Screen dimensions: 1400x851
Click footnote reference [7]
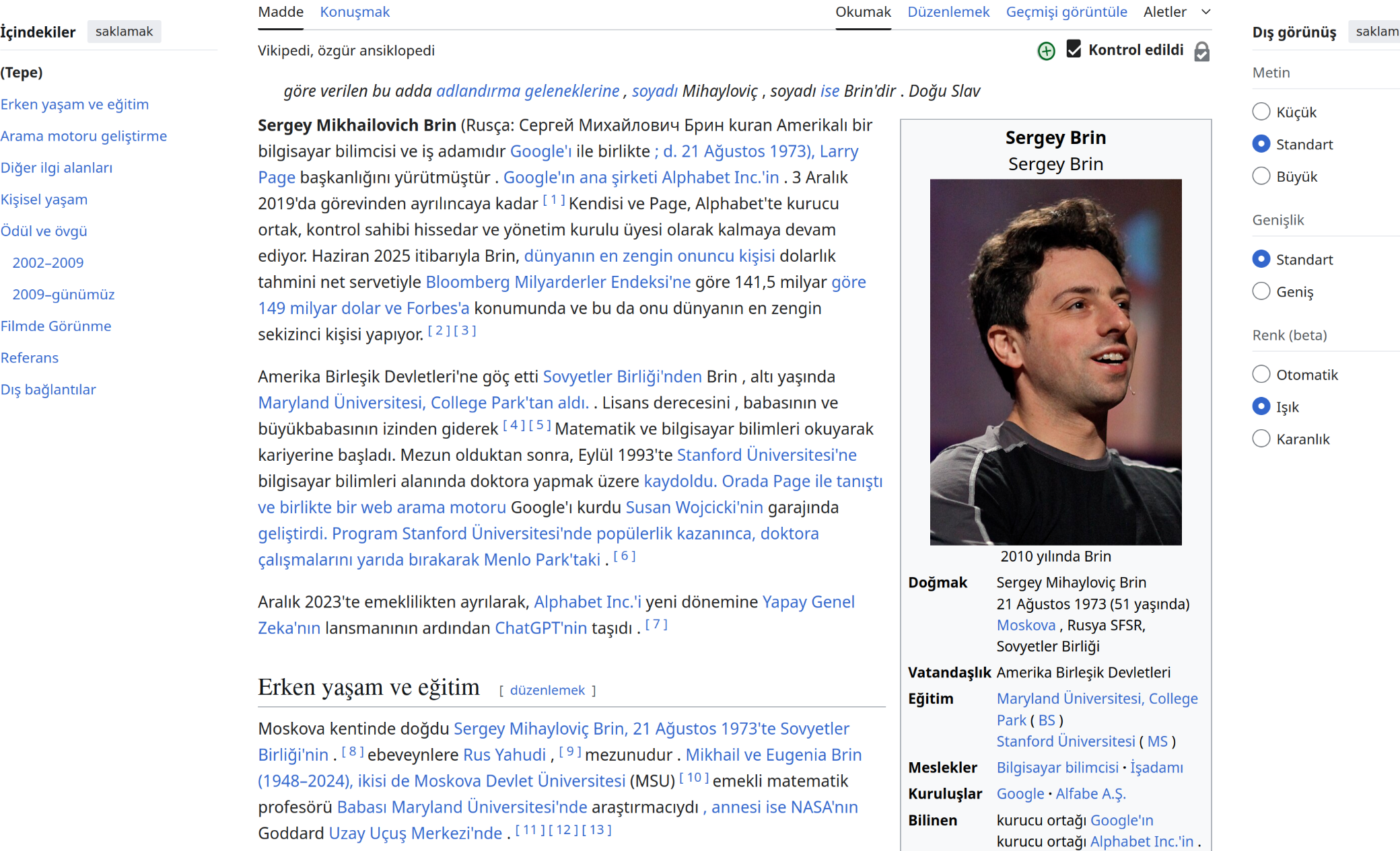(x=656, y=624)
